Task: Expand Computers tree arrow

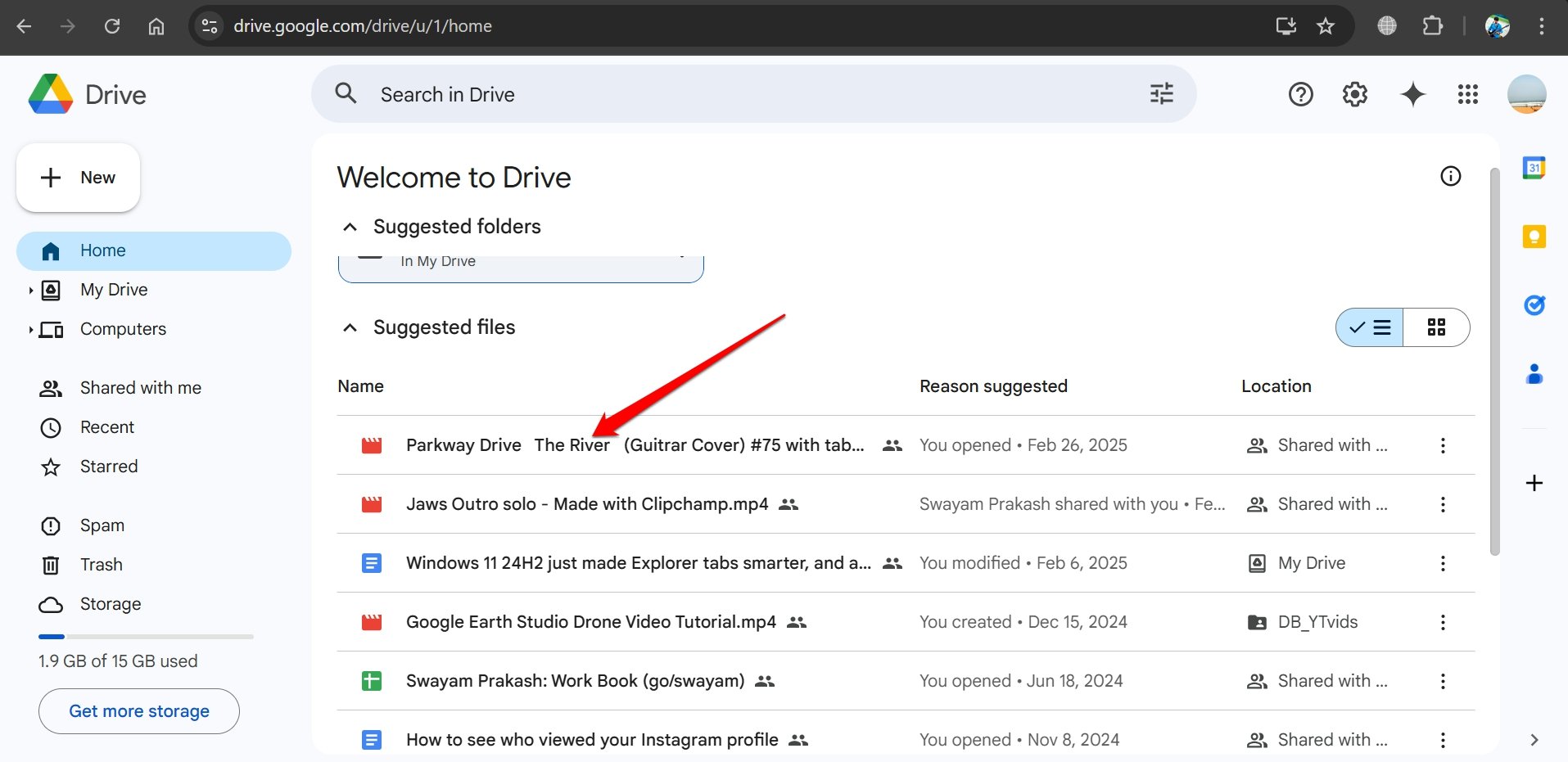Action: pyautogui.click(x=30, y=329)
